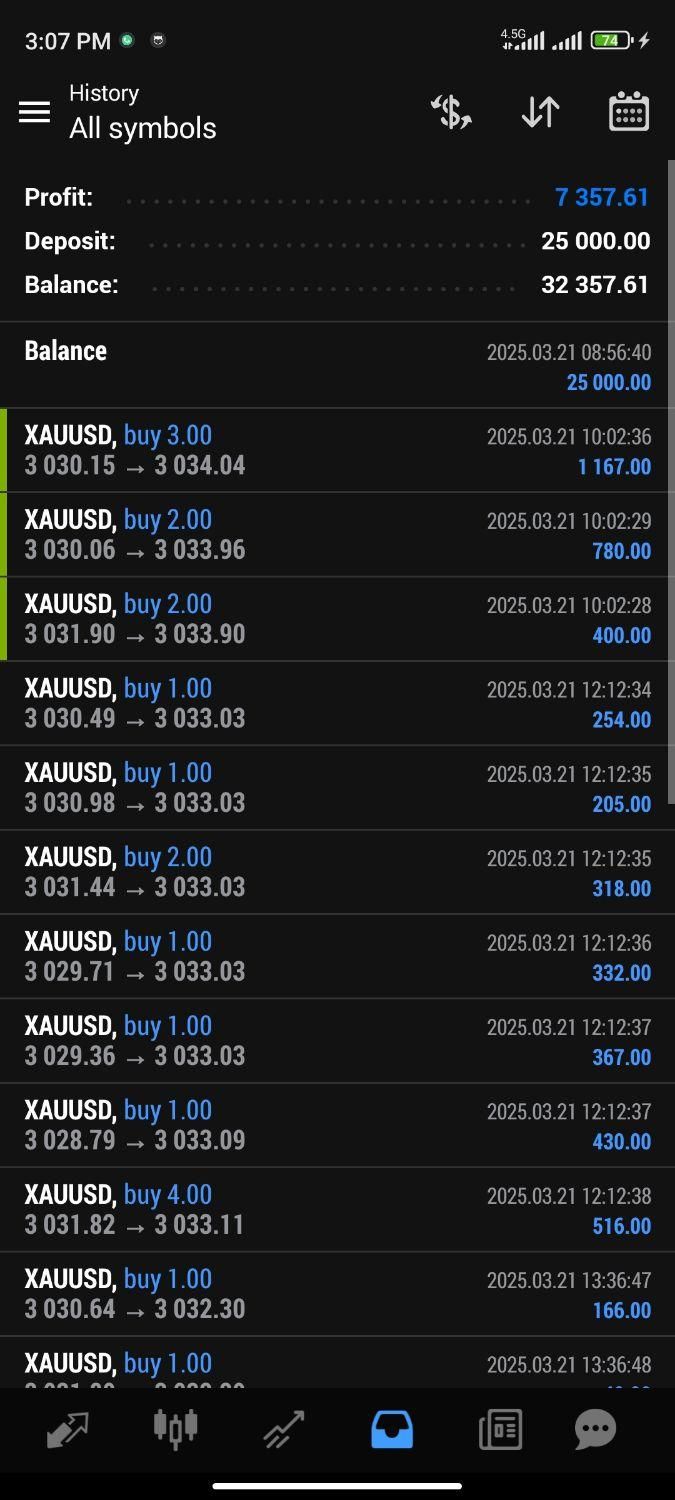Select XAUUSD trade opened at 3 031.90
This screenshot has width=675, height=1500.
pos(337,619)
